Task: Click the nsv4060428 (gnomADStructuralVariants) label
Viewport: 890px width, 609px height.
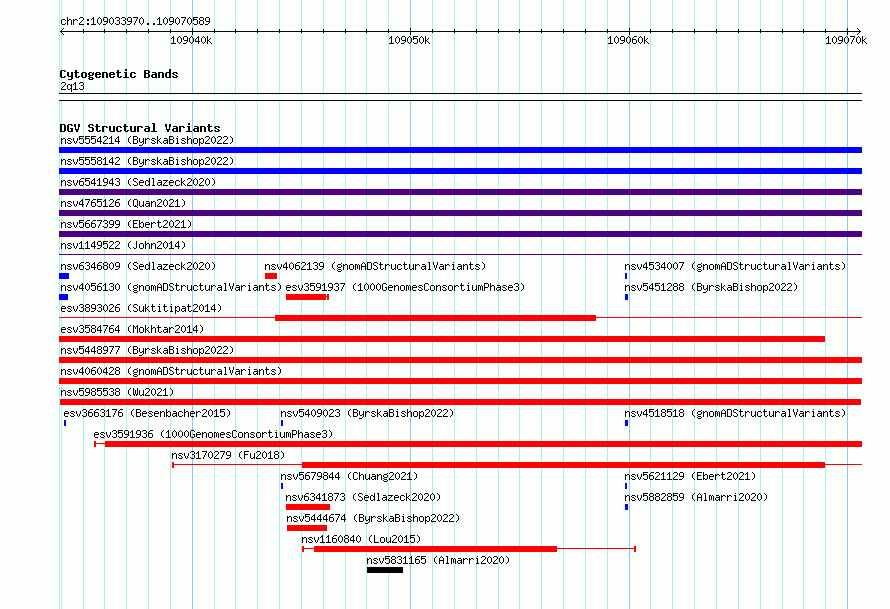Action: click(171, 371)
